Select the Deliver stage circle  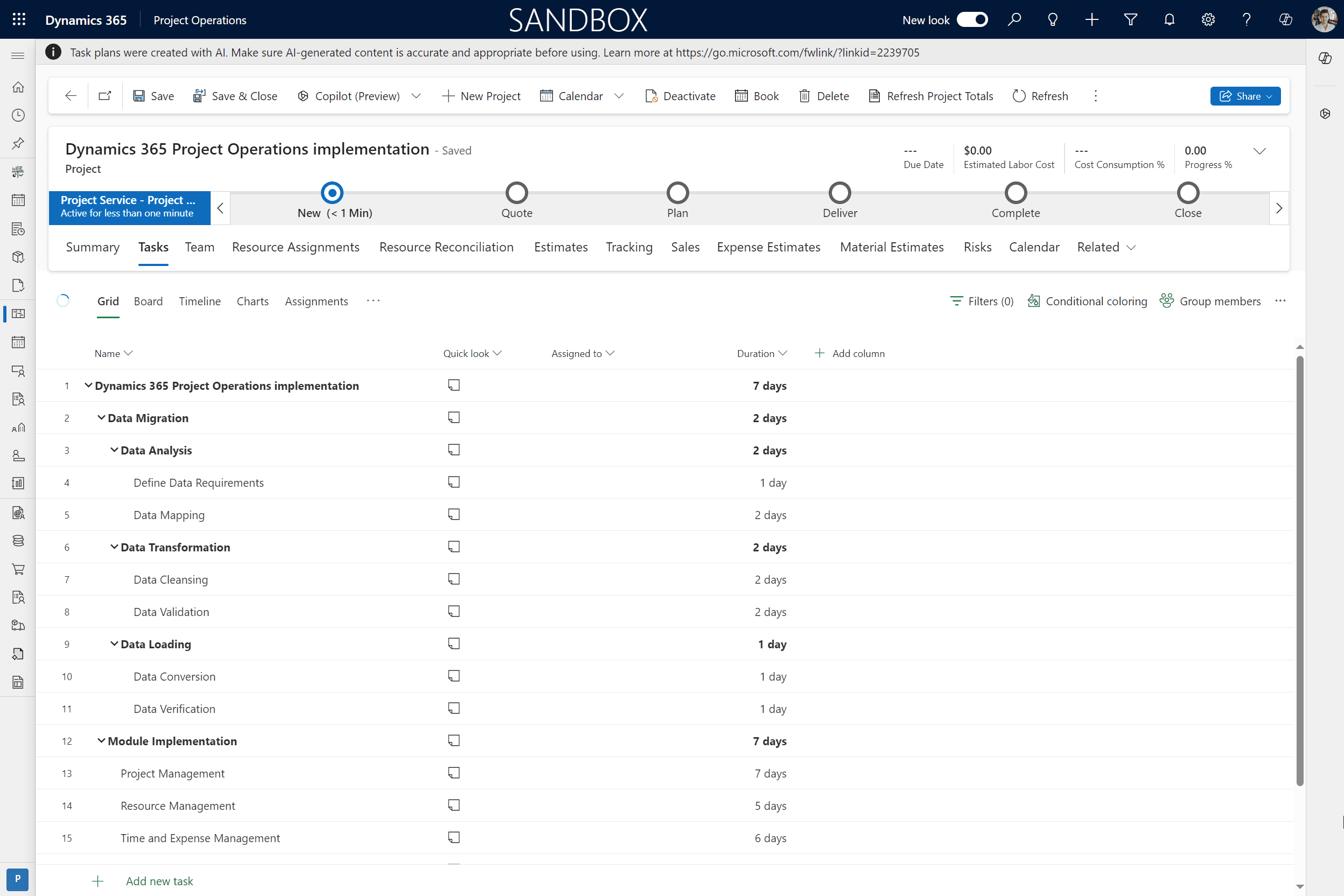840,193
